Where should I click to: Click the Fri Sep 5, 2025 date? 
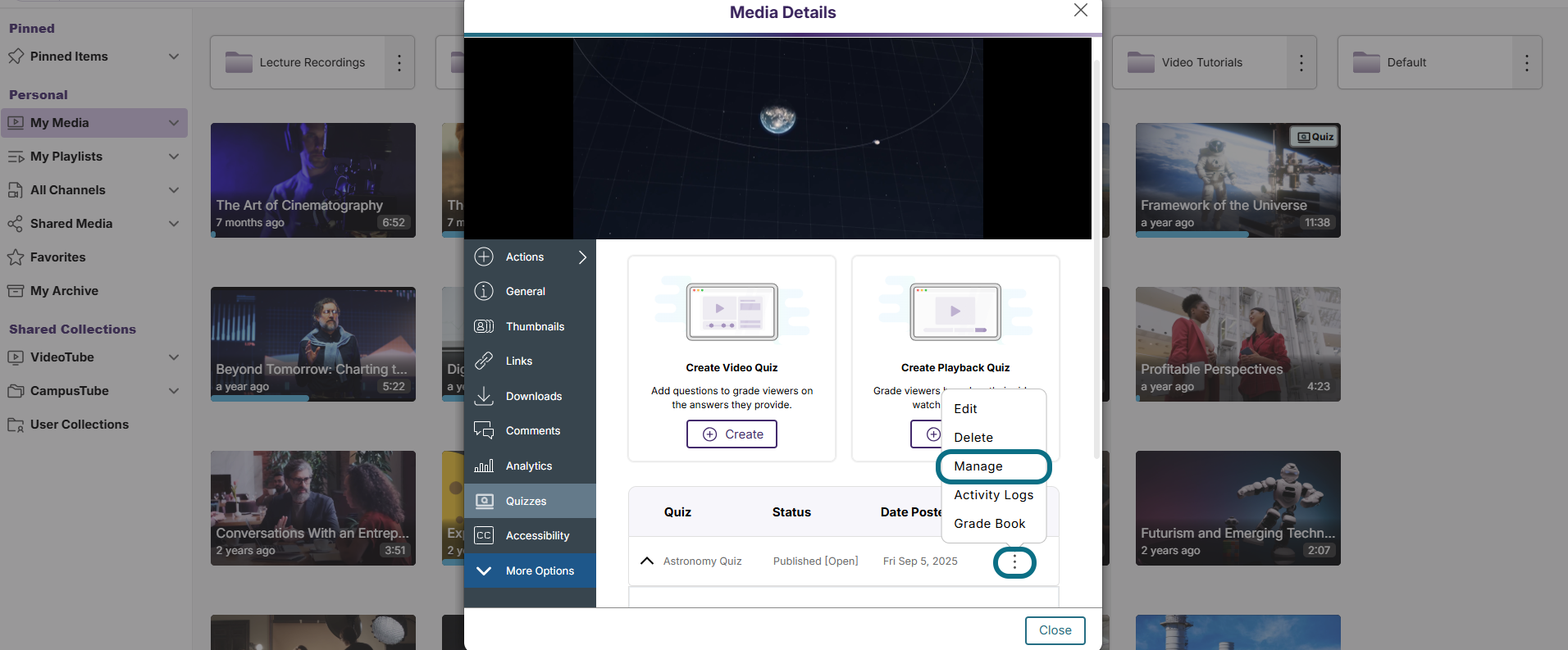point(920,561)
